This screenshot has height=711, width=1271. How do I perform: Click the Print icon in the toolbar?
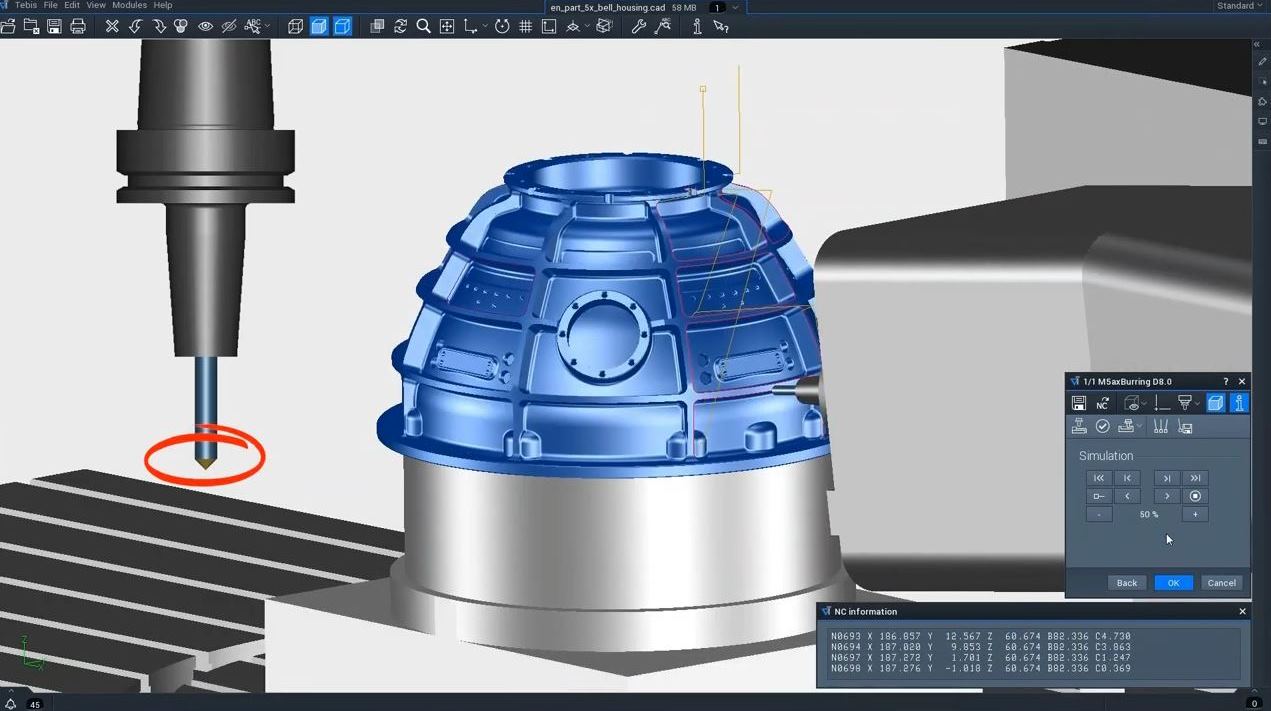[78, 26]
